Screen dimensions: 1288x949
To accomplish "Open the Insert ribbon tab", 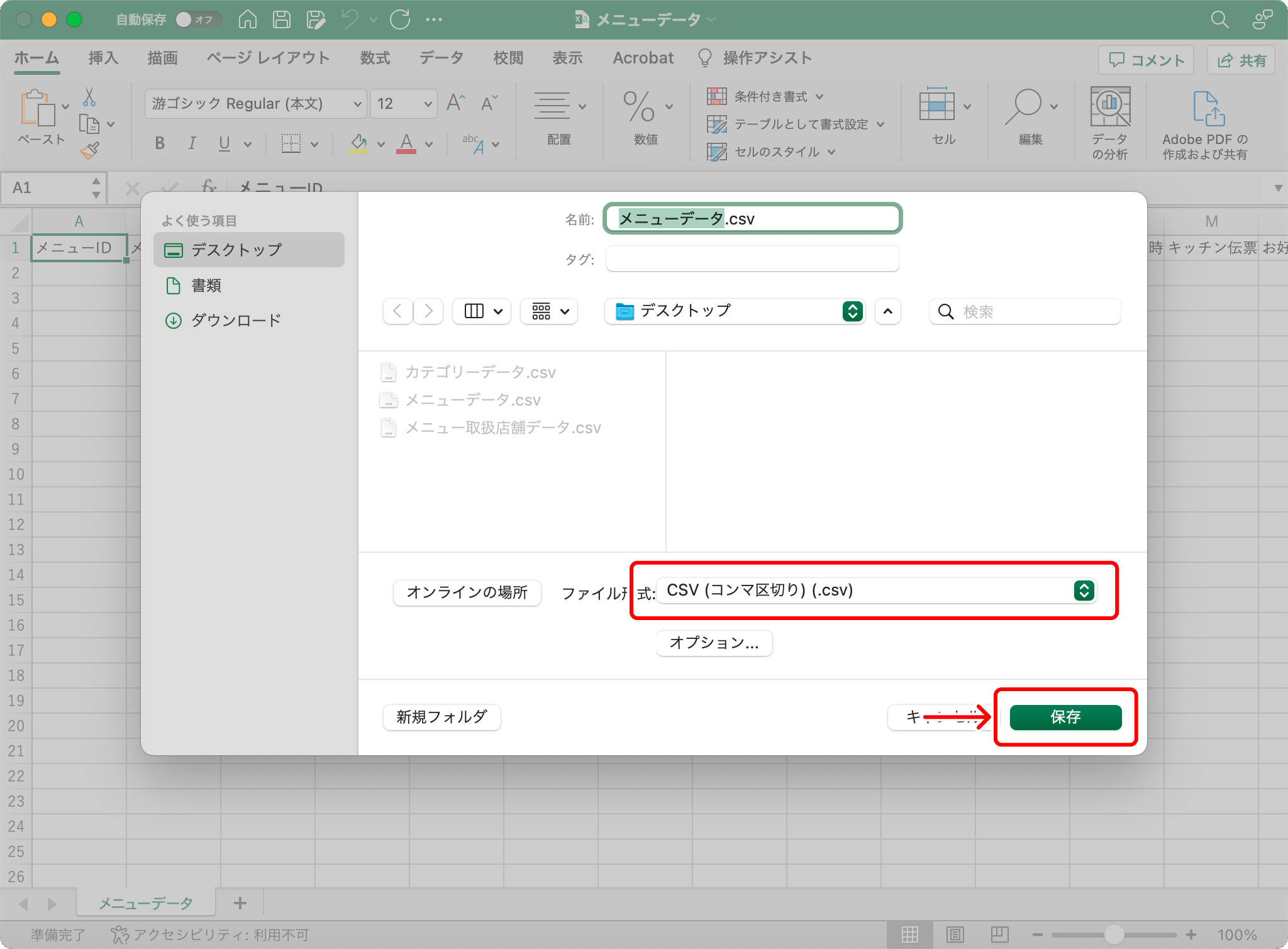I will (104, 58).
